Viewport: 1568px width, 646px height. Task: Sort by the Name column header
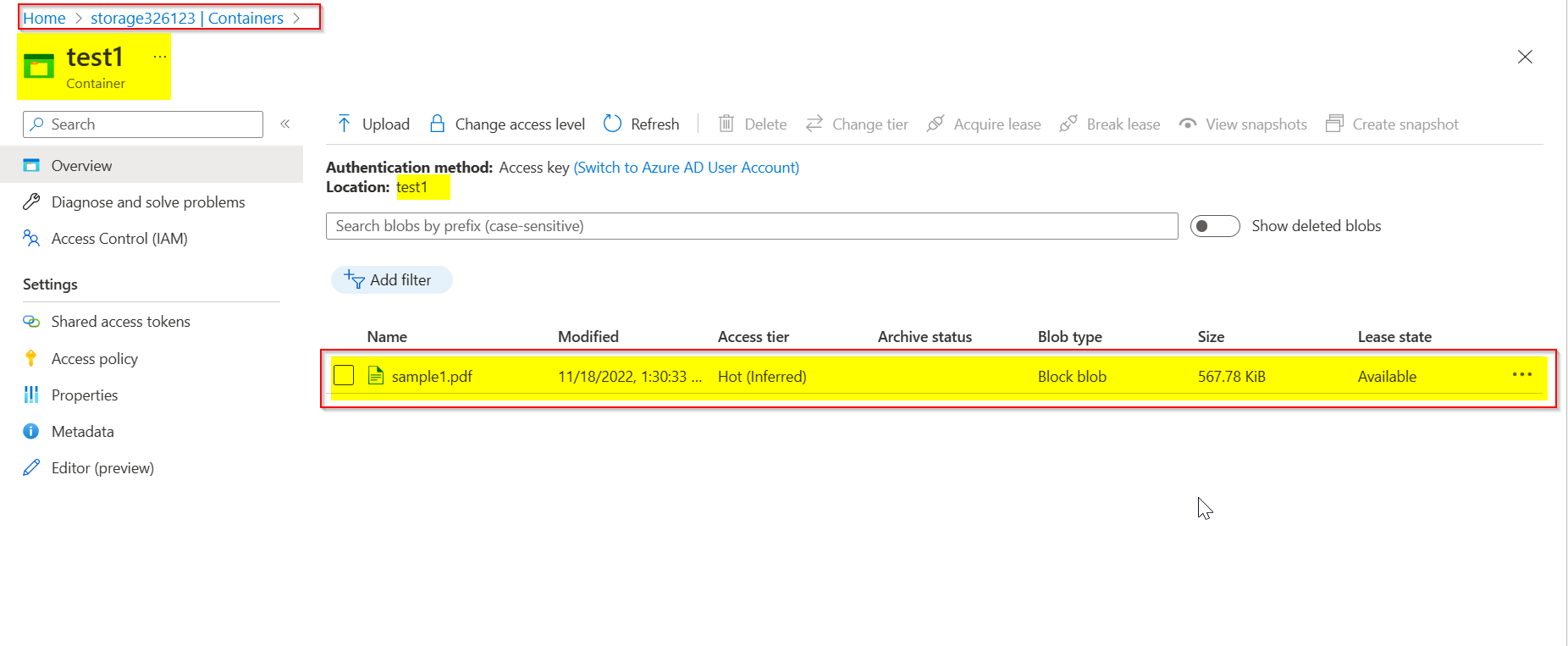(387, 336)
